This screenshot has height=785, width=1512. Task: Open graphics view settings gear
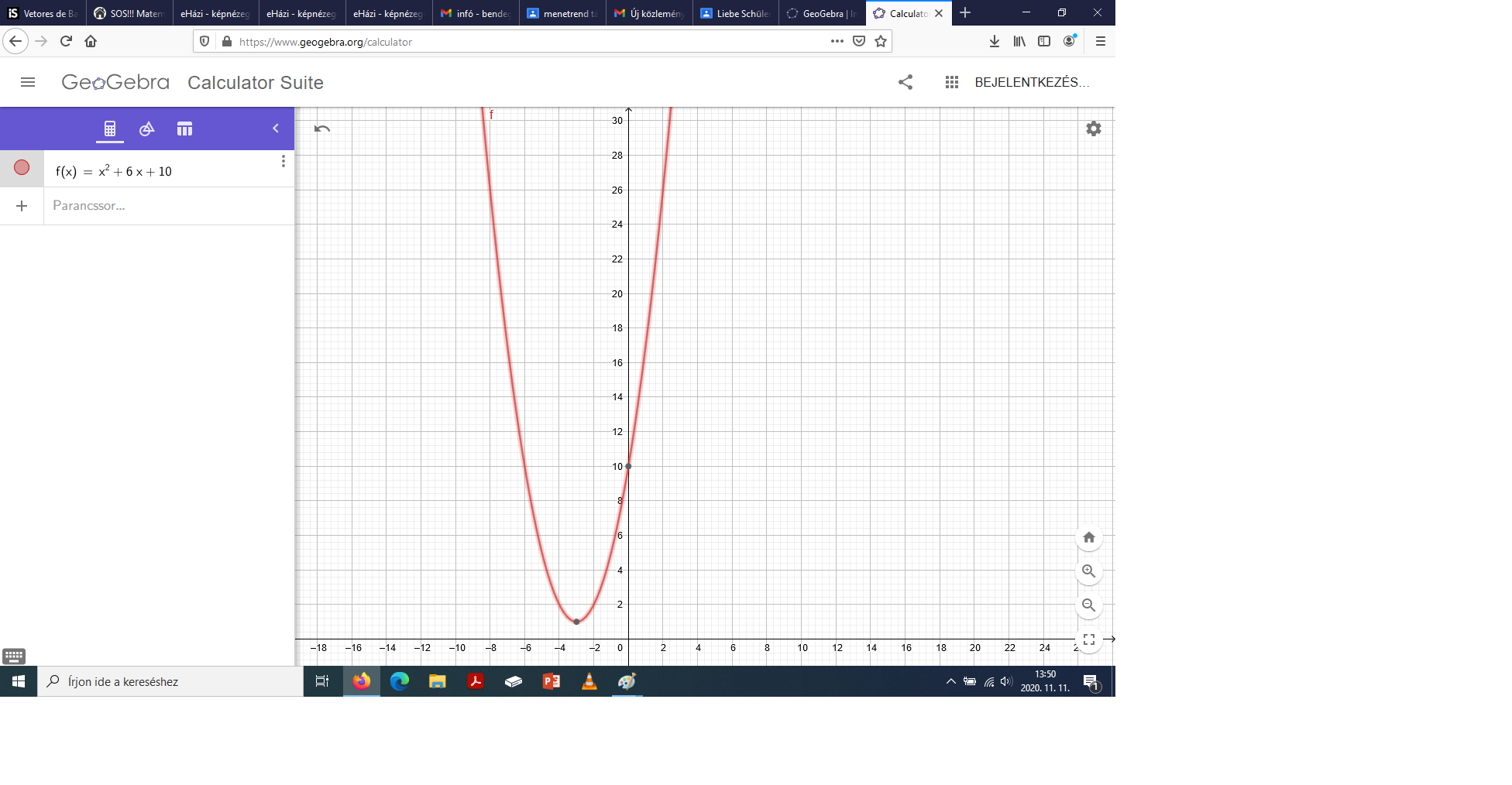click(x=1093, y=129)
